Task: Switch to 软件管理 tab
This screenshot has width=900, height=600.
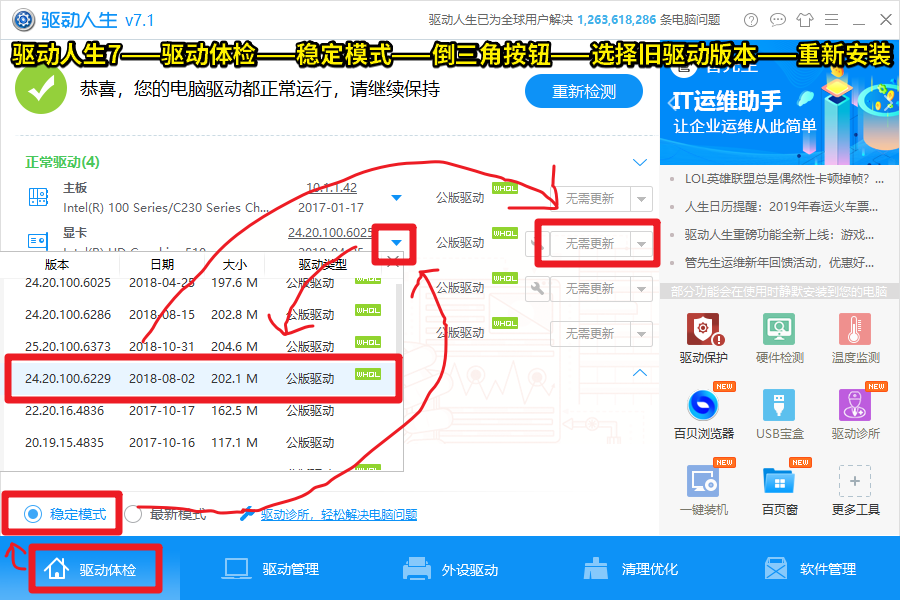Action: point(810,569)
